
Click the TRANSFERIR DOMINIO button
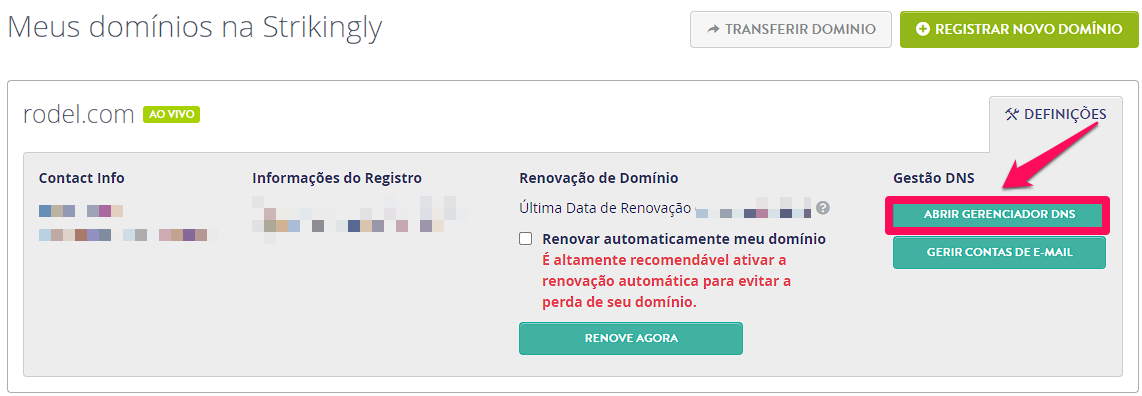tap(791, 29)
